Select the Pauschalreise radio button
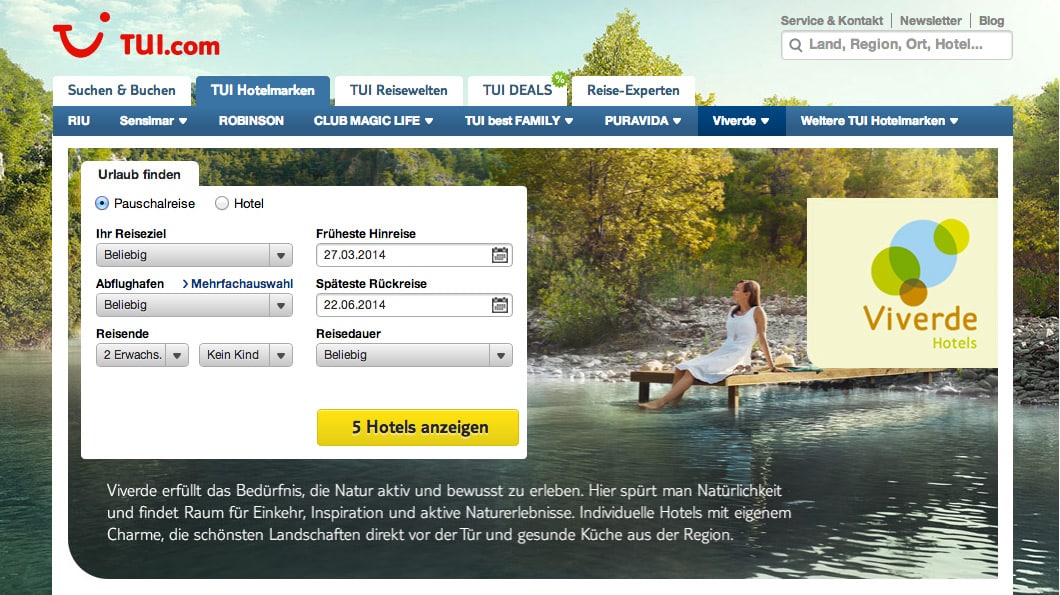The height and width of the screenshot is (595, 1060). point(102,203)
